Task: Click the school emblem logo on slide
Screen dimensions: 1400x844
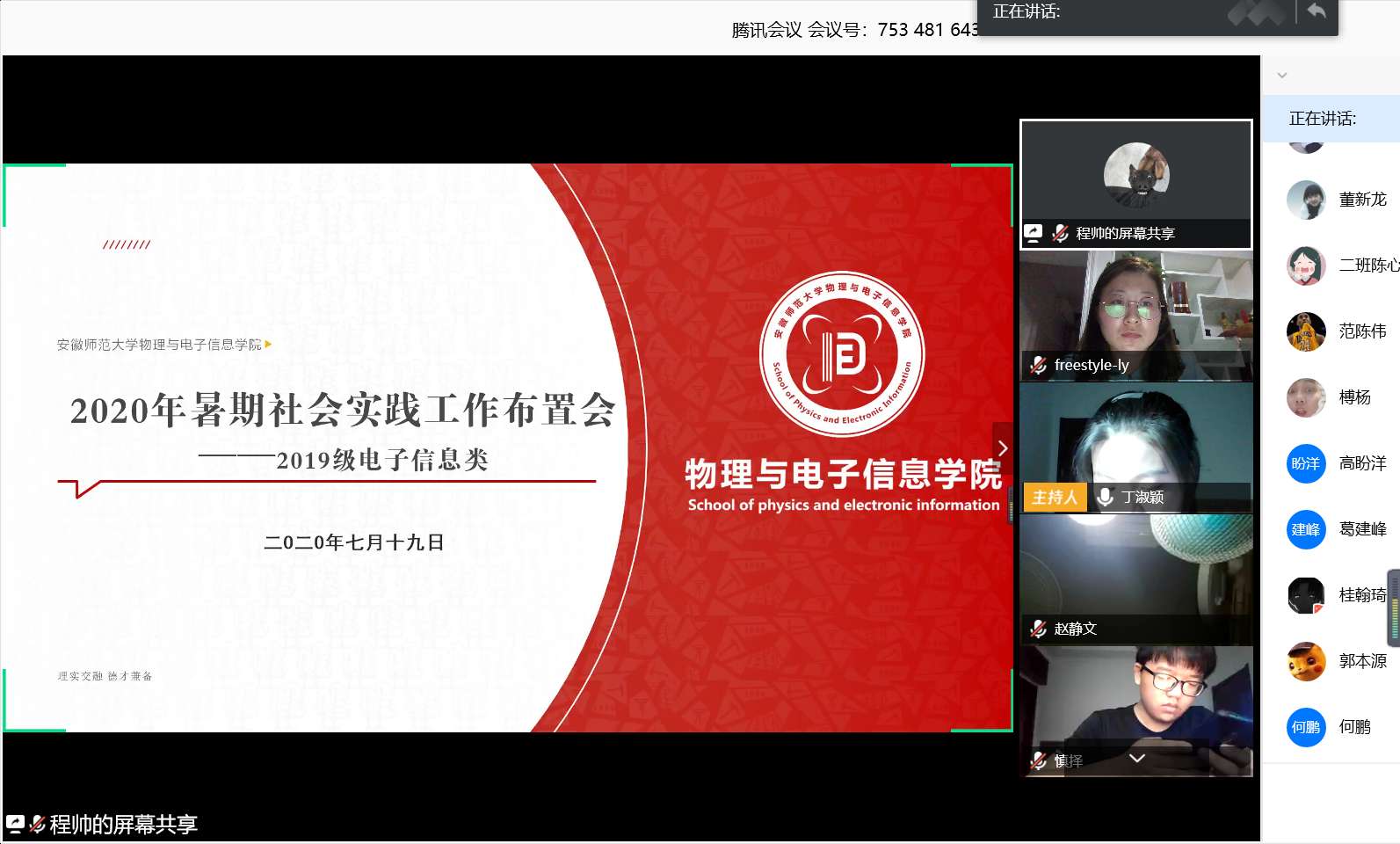Action: (x=842, y=353)
